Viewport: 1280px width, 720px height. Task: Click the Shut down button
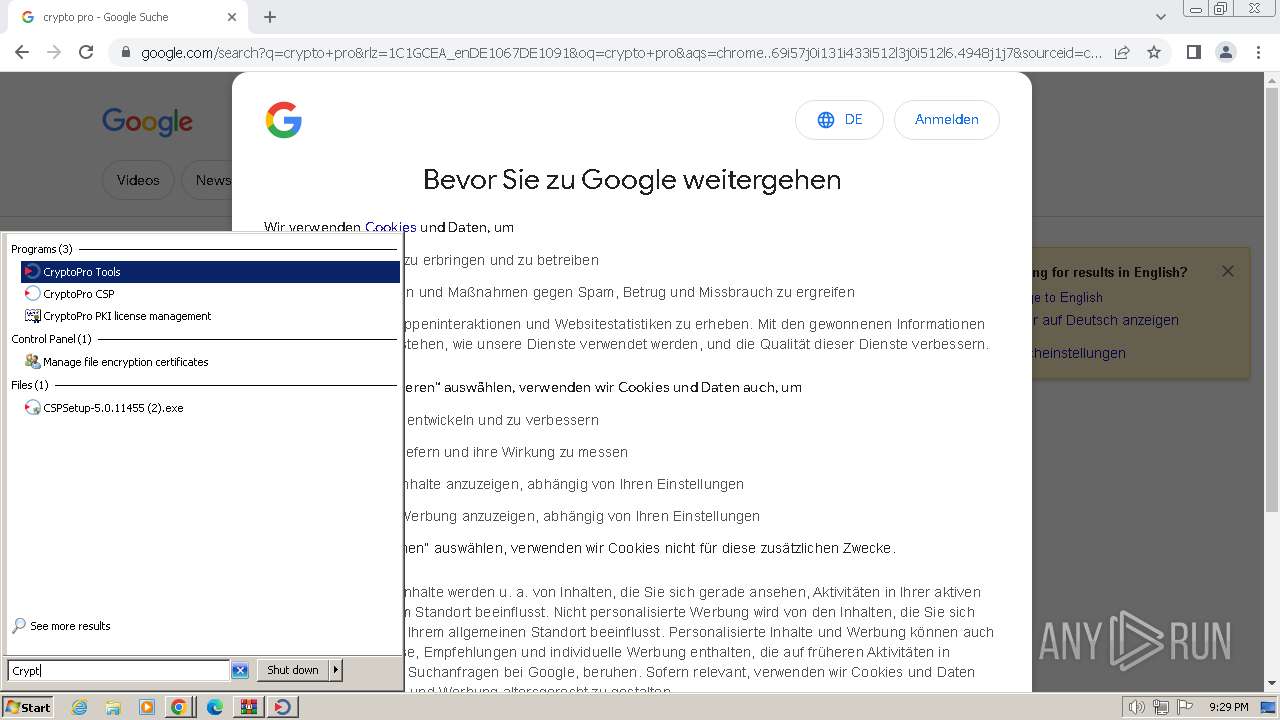coord(293,670)
